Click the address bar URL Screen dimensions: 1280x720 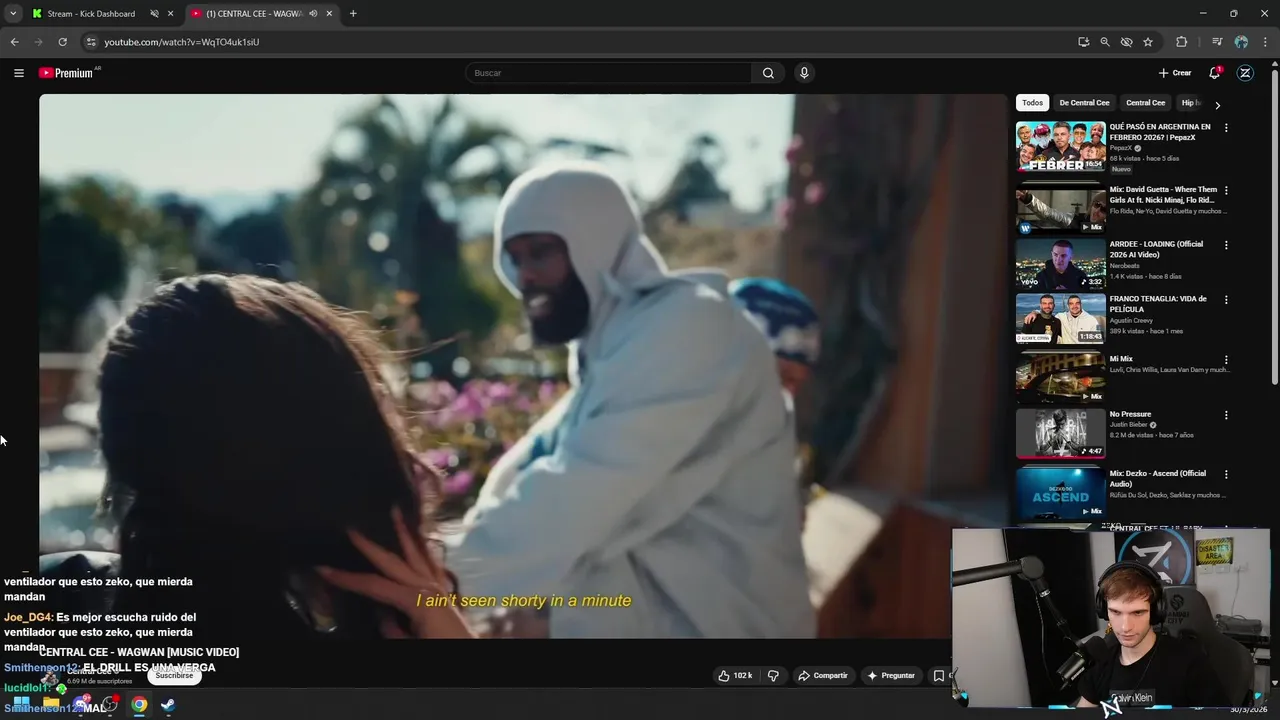[x=181, y=42]
